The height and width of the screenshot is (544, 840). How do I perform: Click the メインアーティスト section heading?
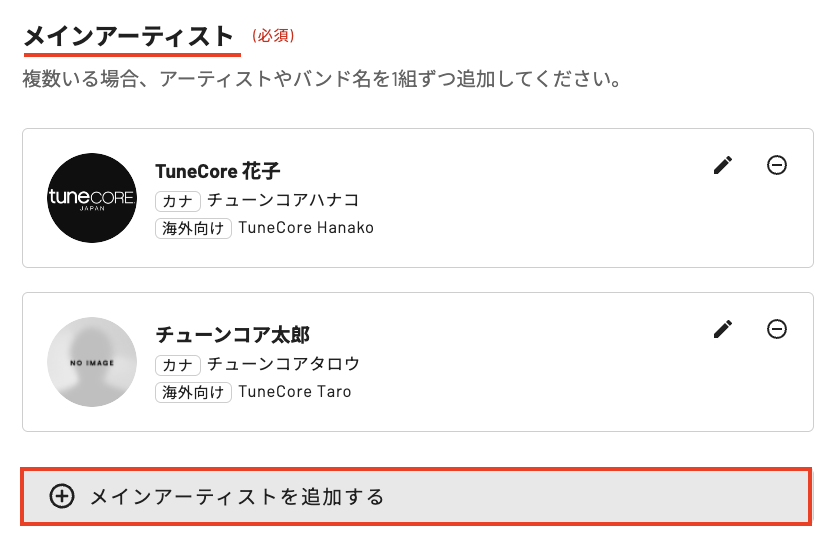tap(128, 37)
